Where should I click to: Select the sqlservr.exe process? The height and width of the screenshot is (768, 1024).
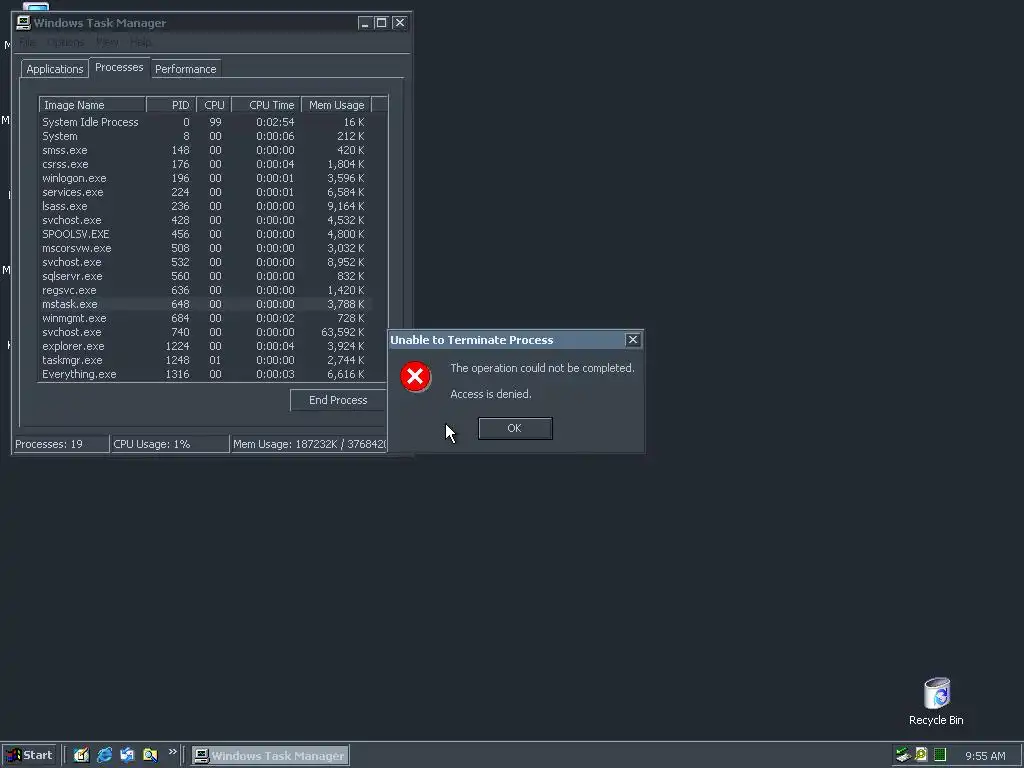point(205,276)
